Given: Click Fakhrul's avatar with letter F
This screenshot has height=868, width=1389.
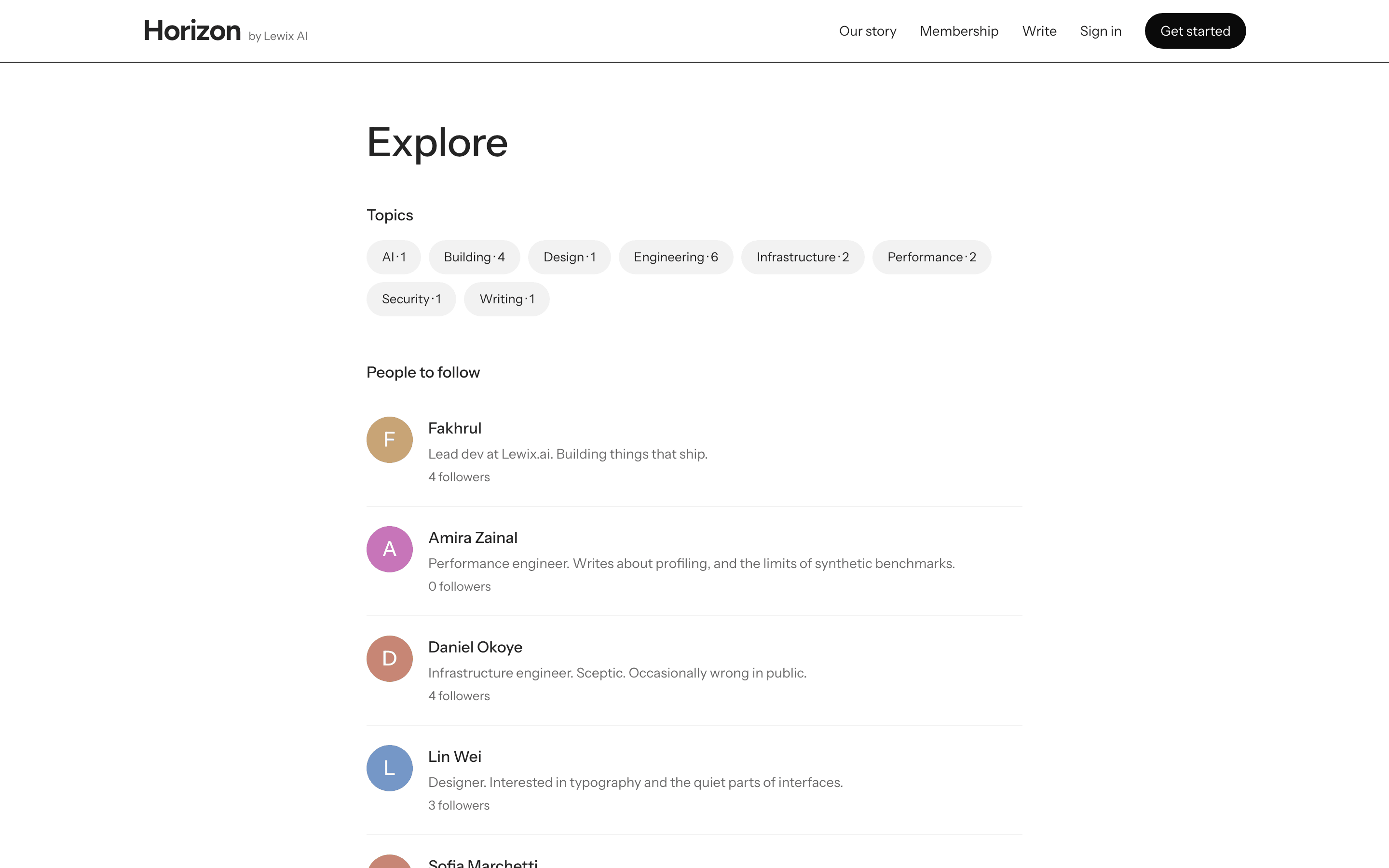Looking at the screenshot, I should (390, 440).
